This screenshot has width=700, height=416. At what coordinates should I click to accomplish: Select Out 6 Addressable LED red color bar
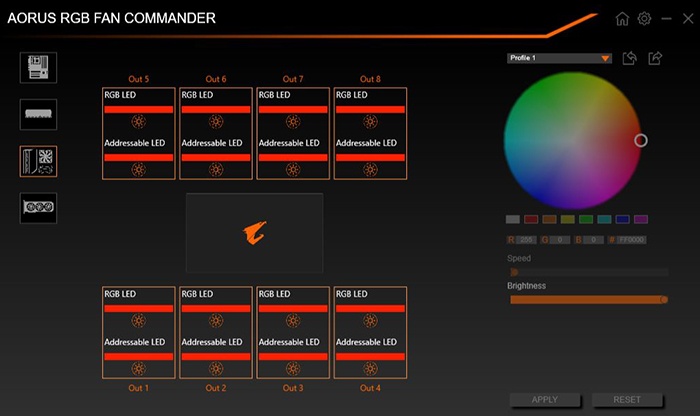pyautogui.click(x=216, y=158)
